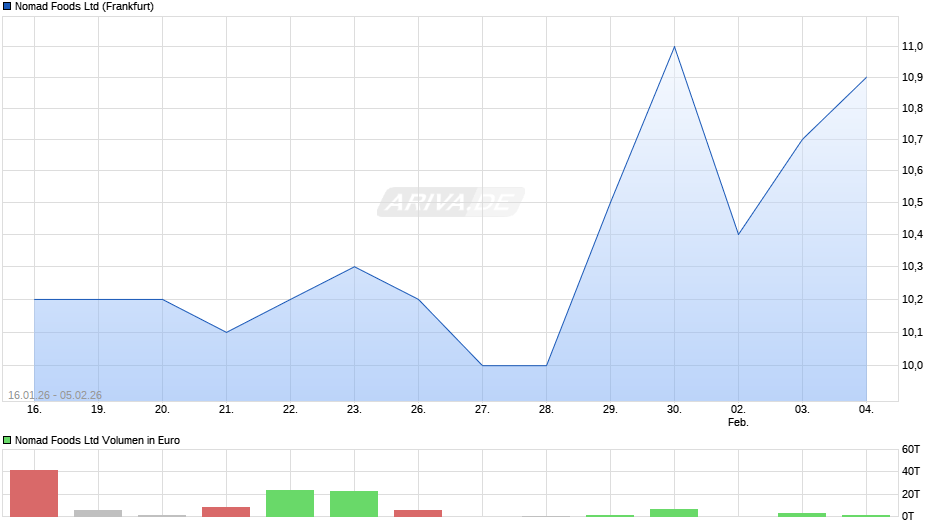Click the 0T volume axis label
The image size is (940, 526).
coord(908,516)
